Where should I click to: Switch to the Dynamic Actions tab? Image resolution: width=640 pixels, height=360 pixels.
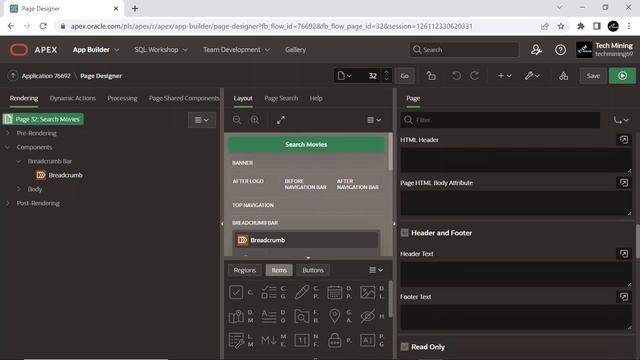(73, 98)
